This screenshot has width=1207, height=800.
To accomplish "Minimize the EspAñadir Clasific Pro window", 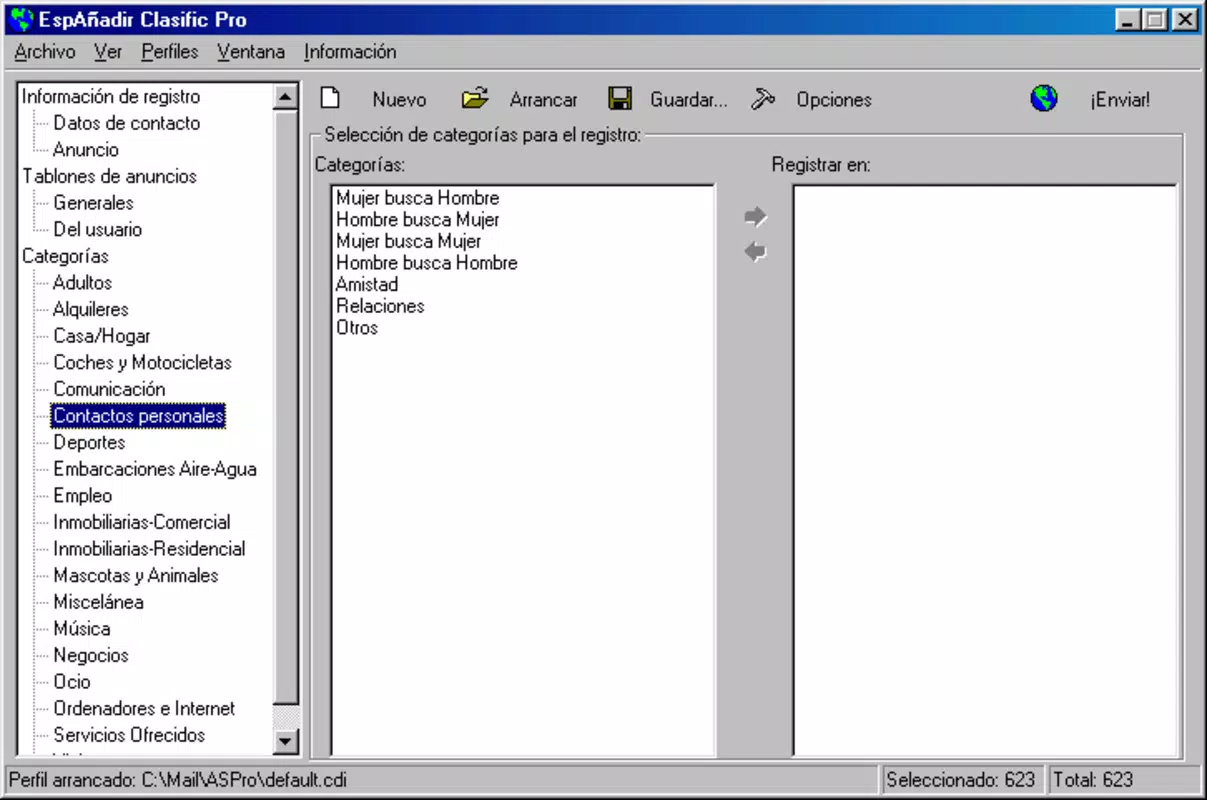I will [1129, 19].
